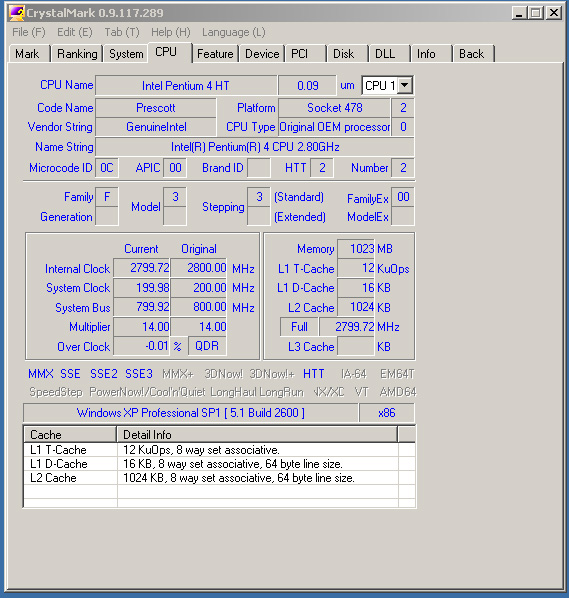Screen dimensions: 569x598
Task: Click the Memory 1023 MB value
Action: click(x=356, y=249)
